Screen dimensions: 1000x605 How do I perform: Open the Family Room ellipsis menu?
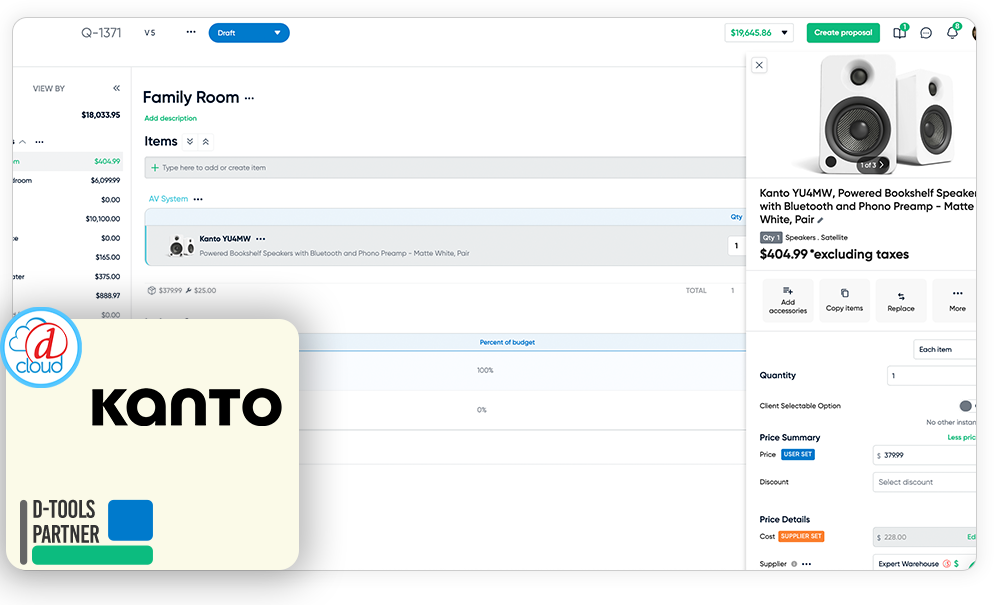(x=249, y=98)
